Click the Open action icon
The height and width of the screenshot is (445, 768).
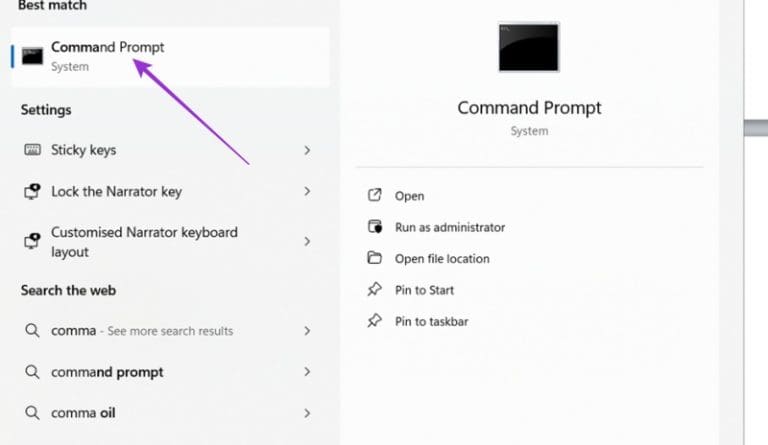click(375, 196)
